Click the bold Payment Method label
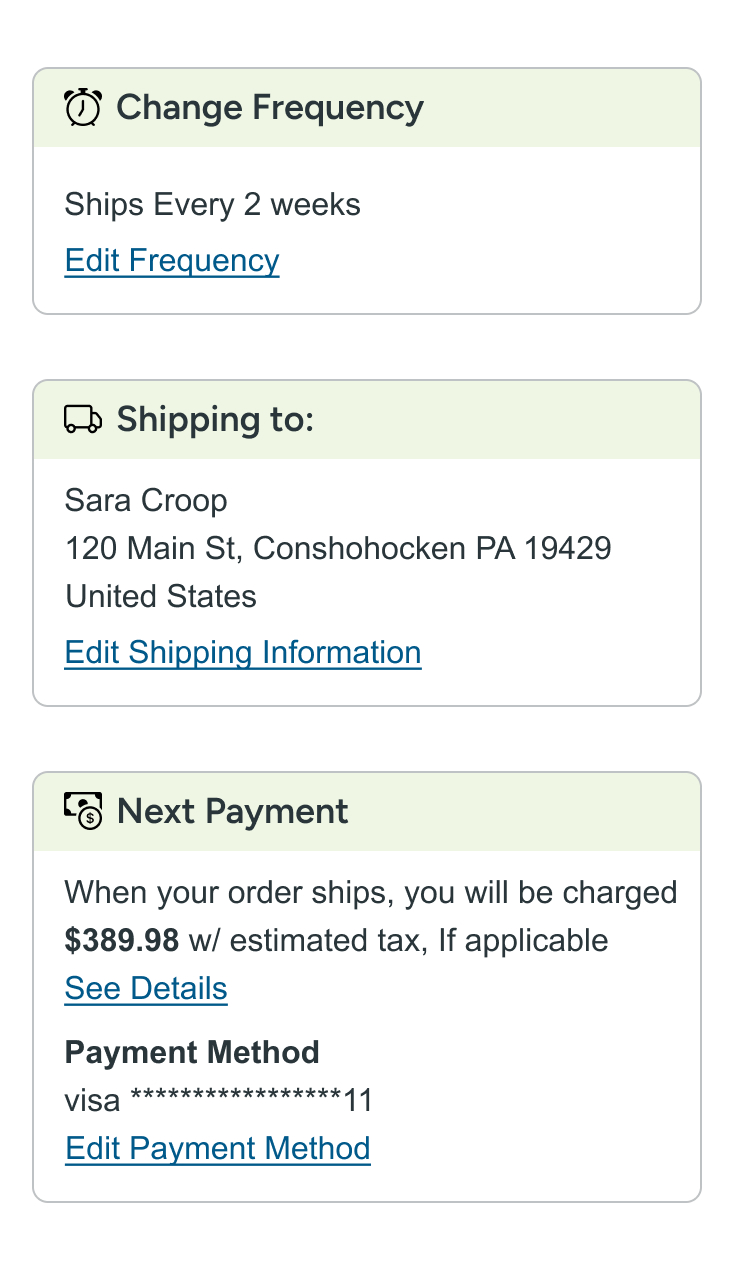 pos(192,1052)
